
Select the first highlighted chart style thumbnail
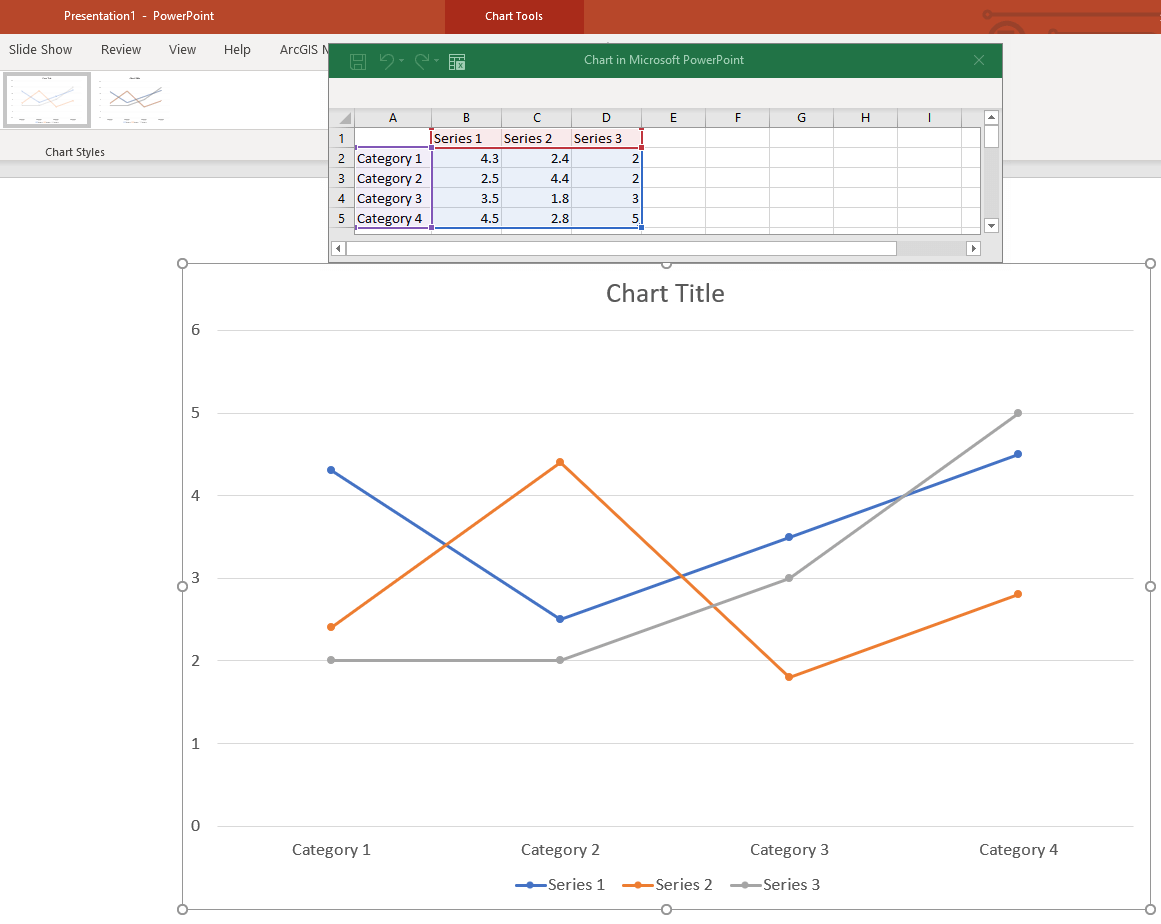coord(47,99)
